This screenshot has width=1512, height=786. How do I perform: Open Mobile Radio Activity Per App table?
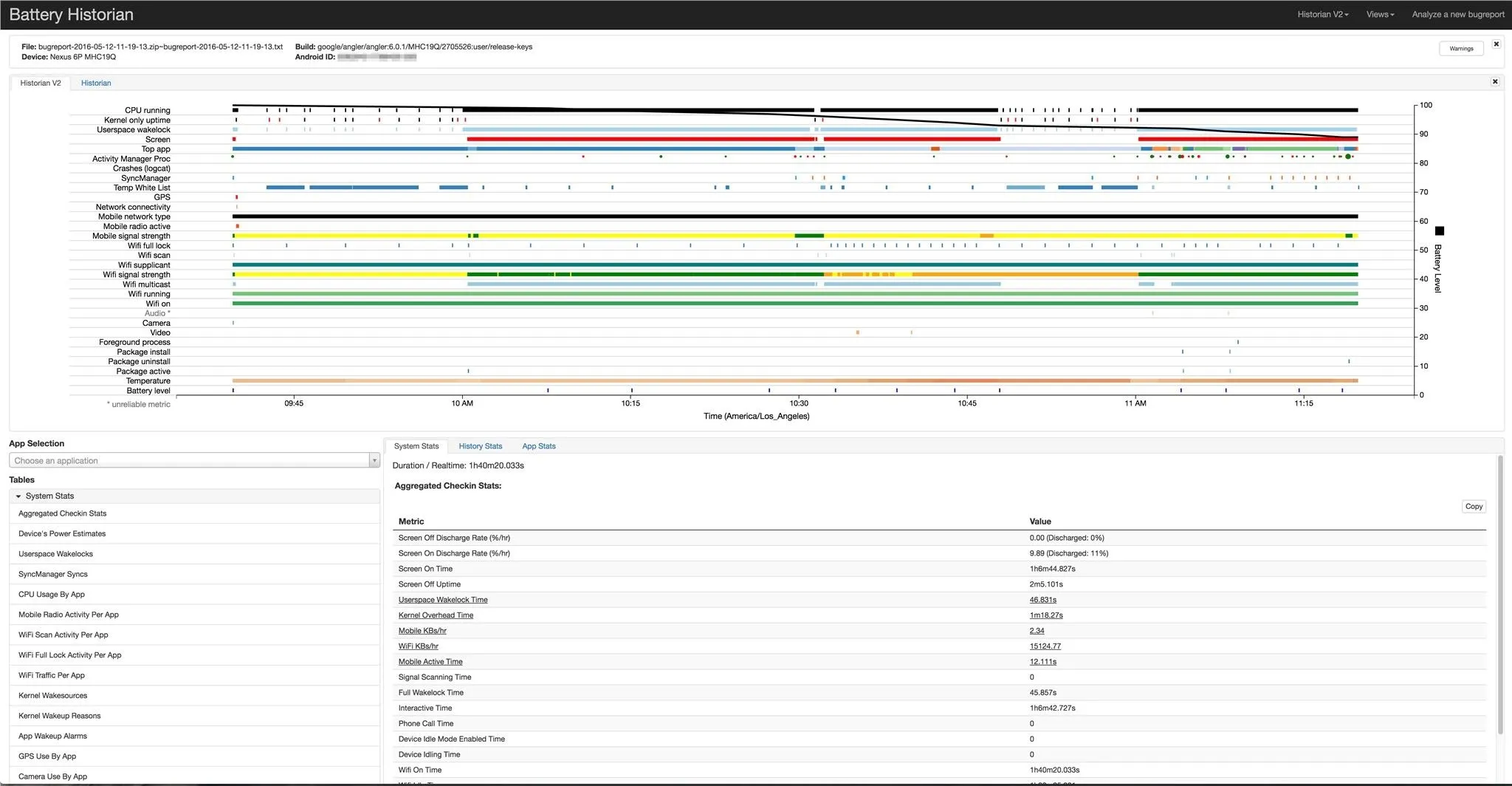[69, 615]
